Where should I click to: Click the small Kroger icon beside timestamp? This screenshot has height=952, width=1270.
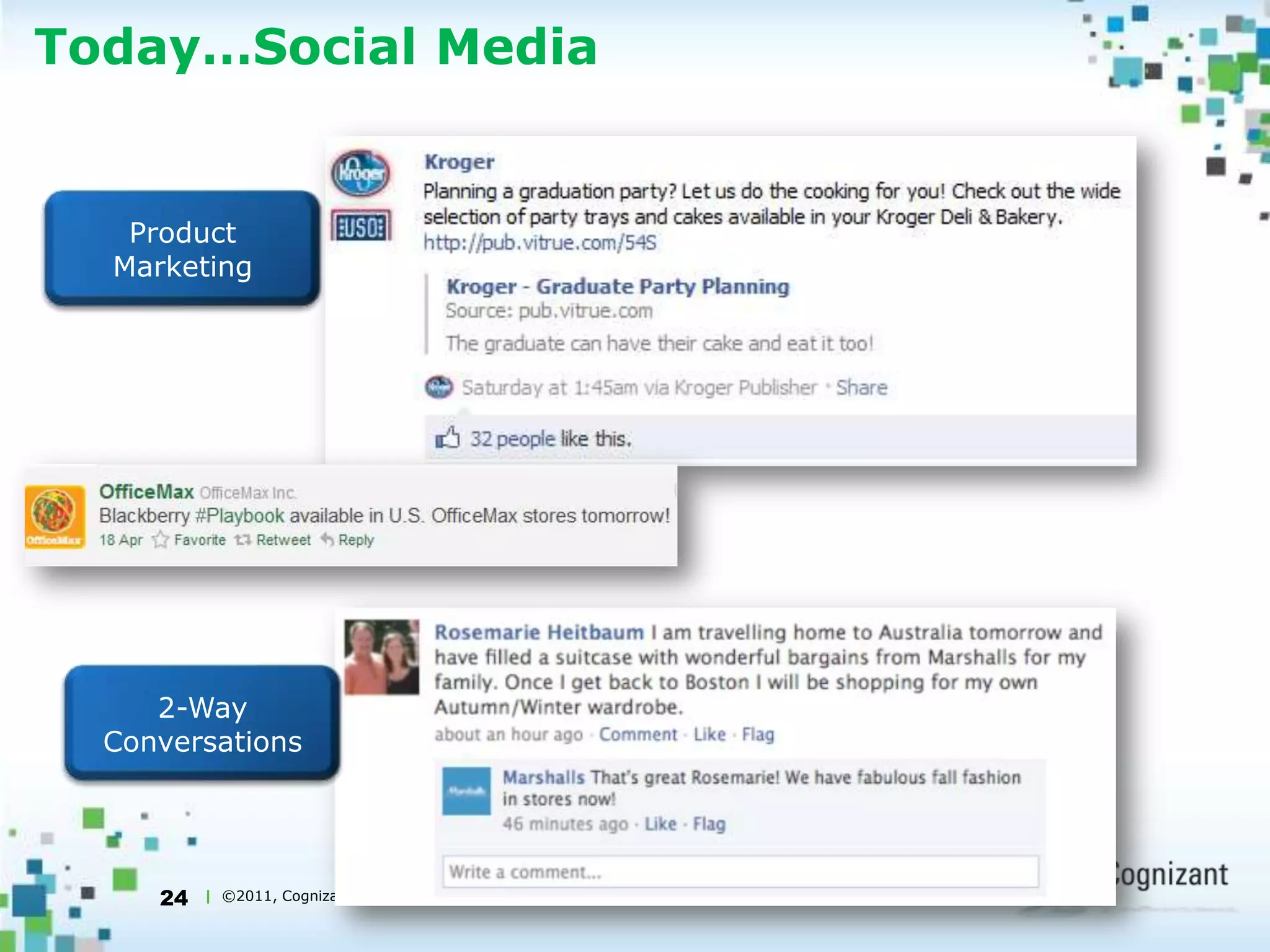point(439,387)
